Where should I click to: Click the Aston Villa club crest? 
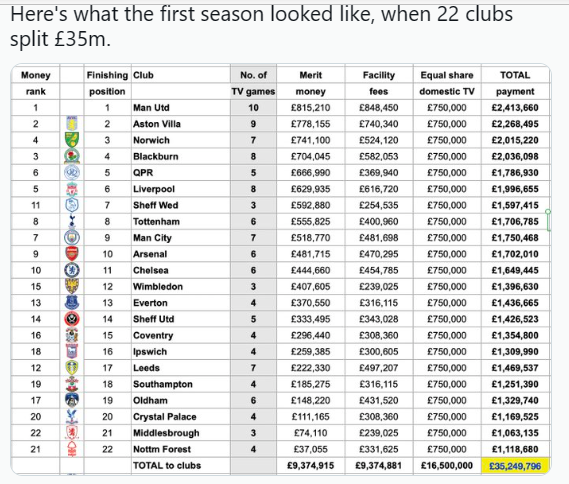tap(72, 124)
